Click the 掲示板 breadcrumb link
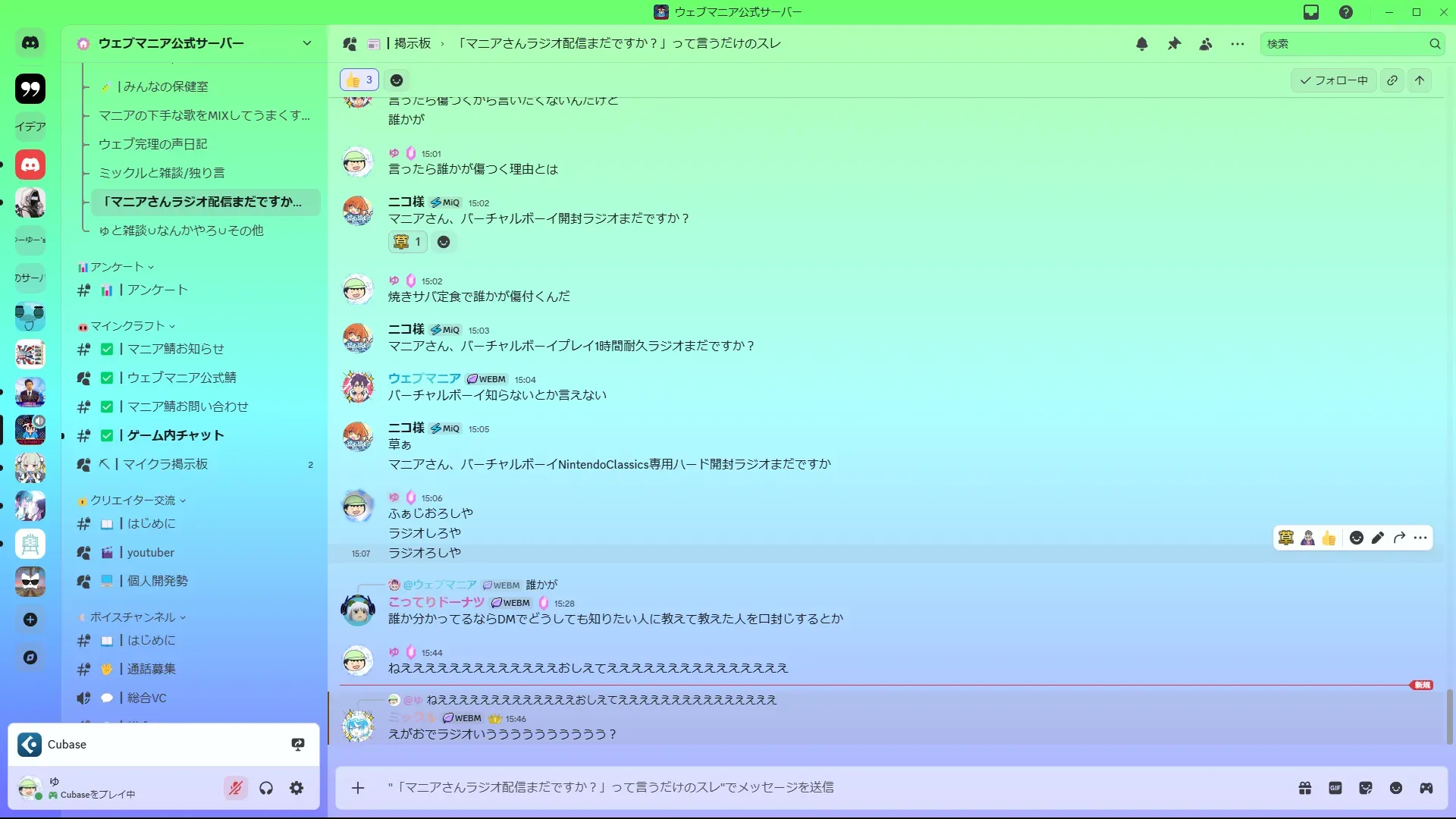The image size is (1456, 819). [x=413, y=43]
